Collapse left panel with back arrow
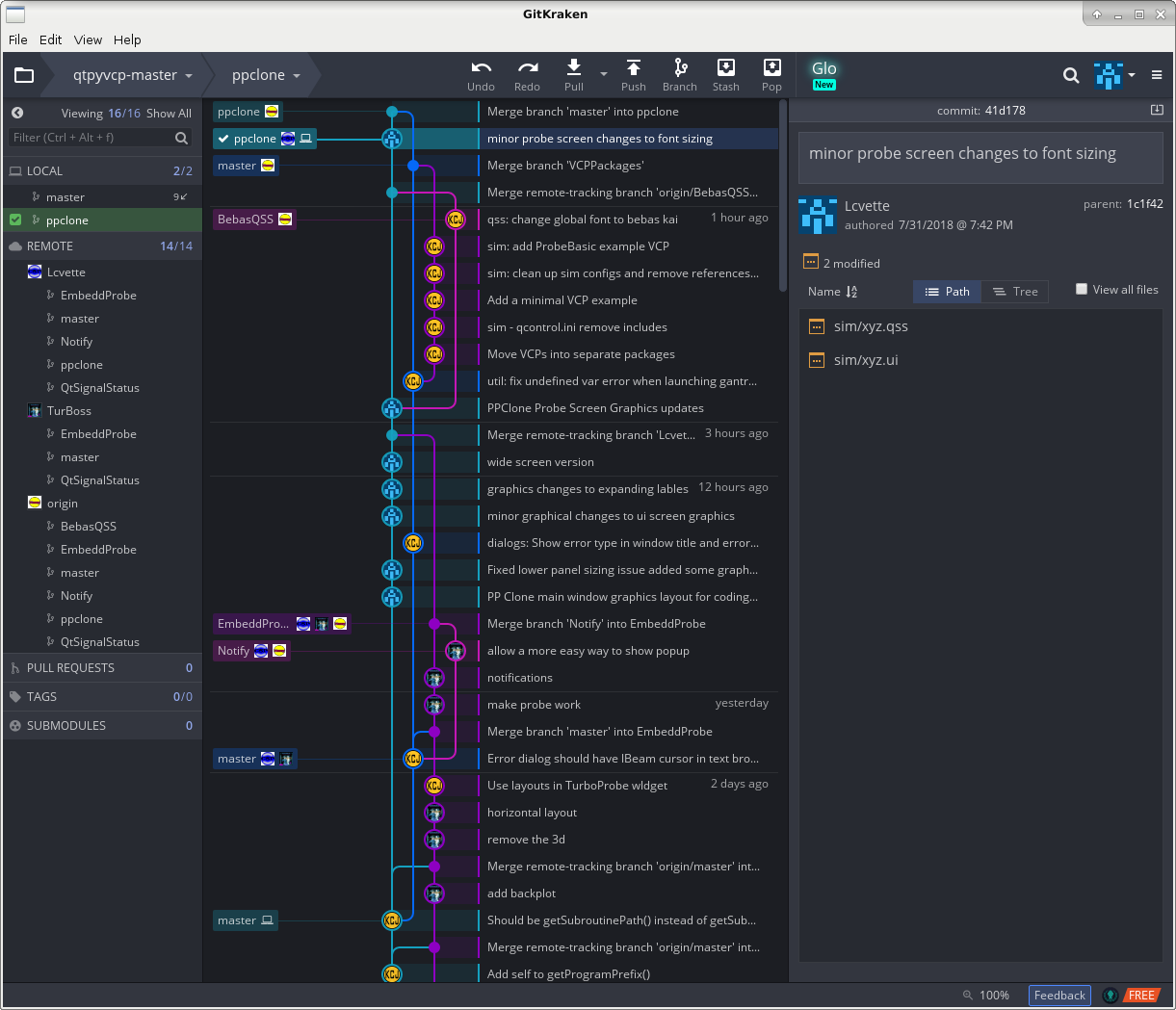 tap(17, 113)
